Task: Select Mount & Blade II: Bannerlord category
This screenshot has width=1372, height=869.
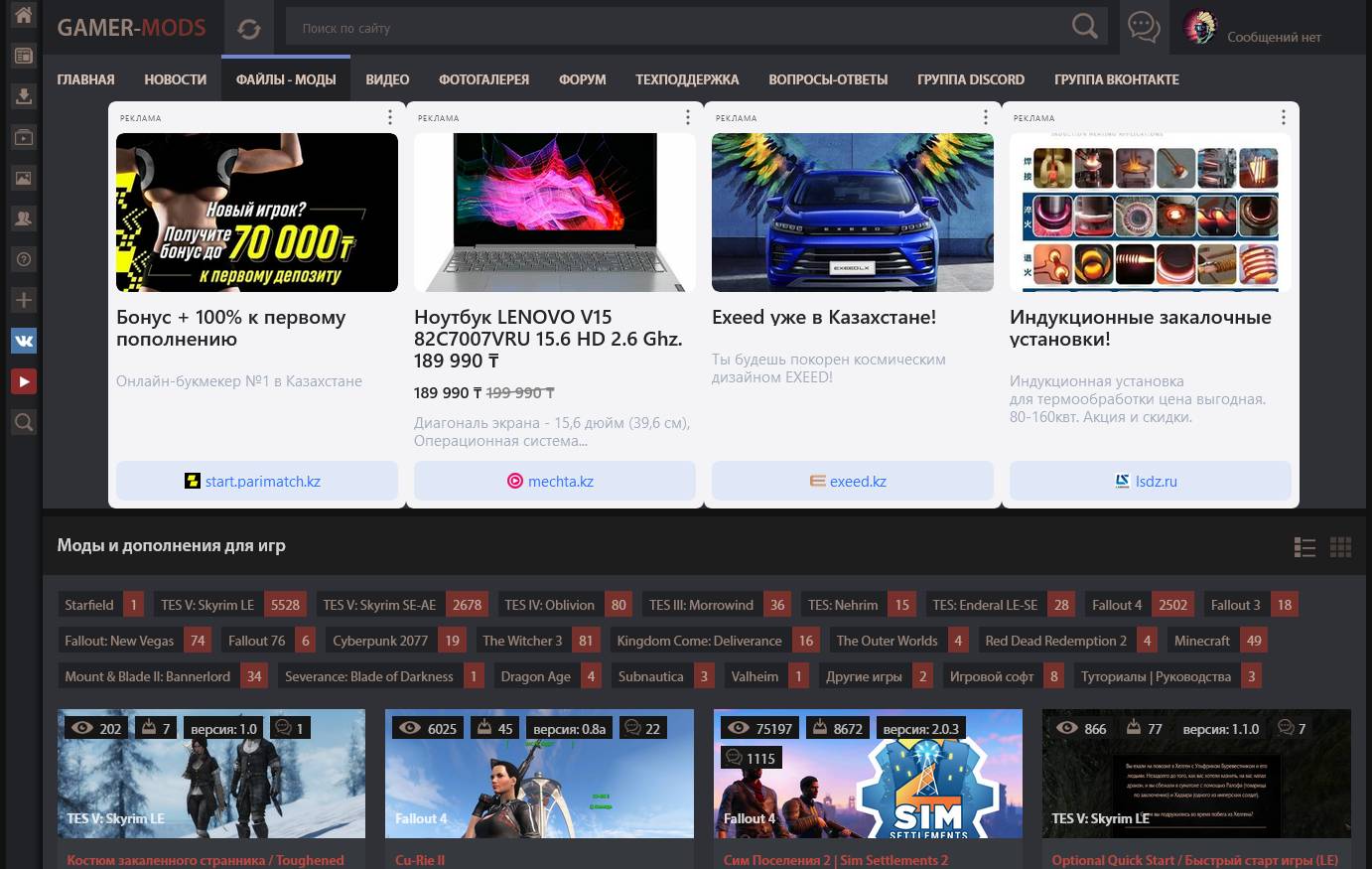Action: click(x=162, y=676)
